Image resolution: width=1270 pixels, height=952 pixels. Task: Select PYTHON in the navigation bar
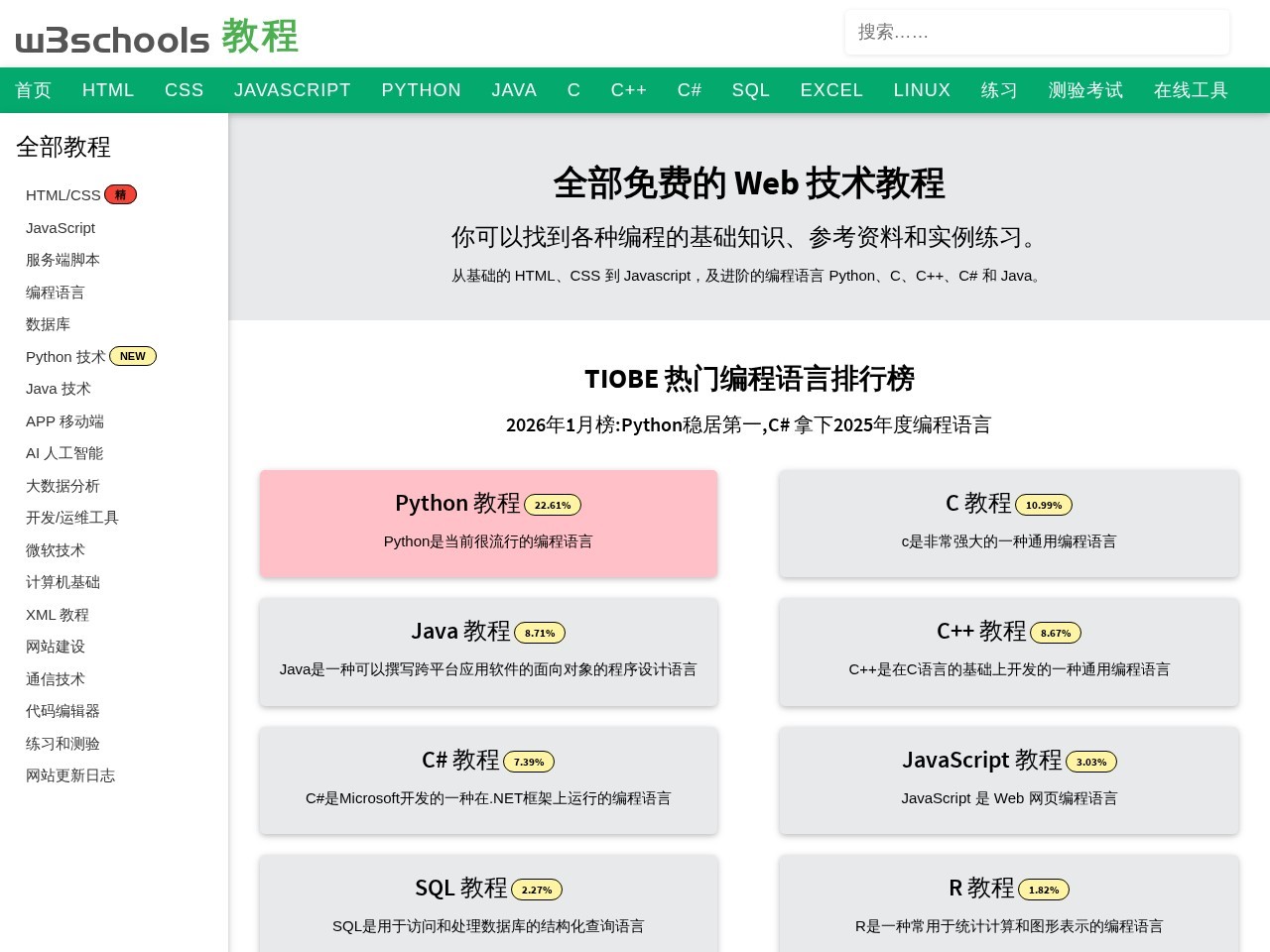[421, 90]
